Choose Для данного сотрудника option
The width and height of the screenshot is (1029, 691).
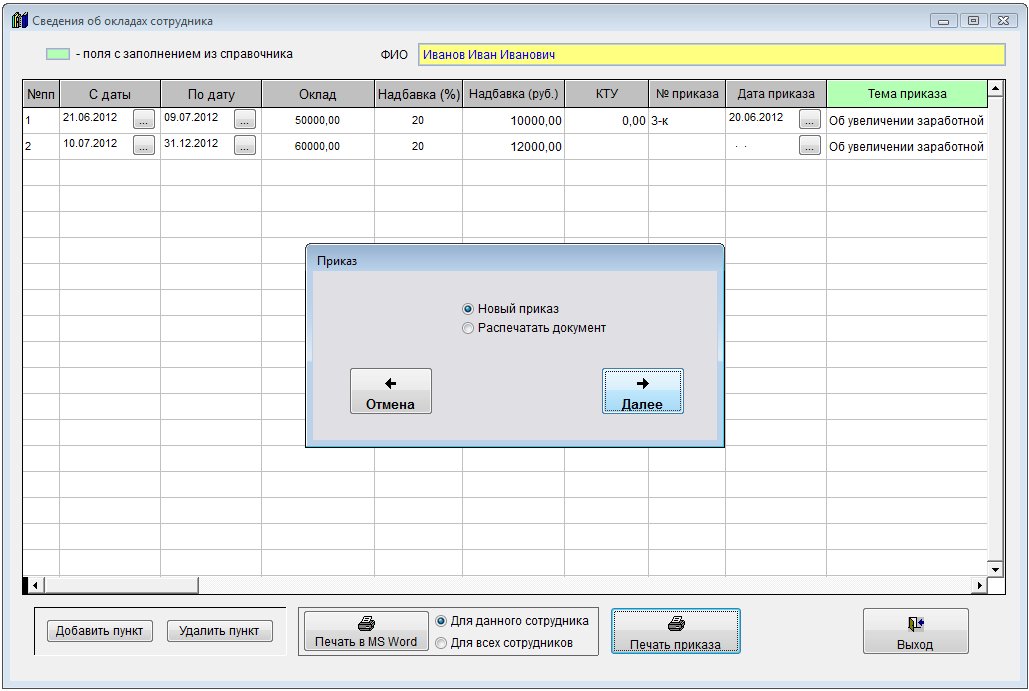[x=442, y=621]
